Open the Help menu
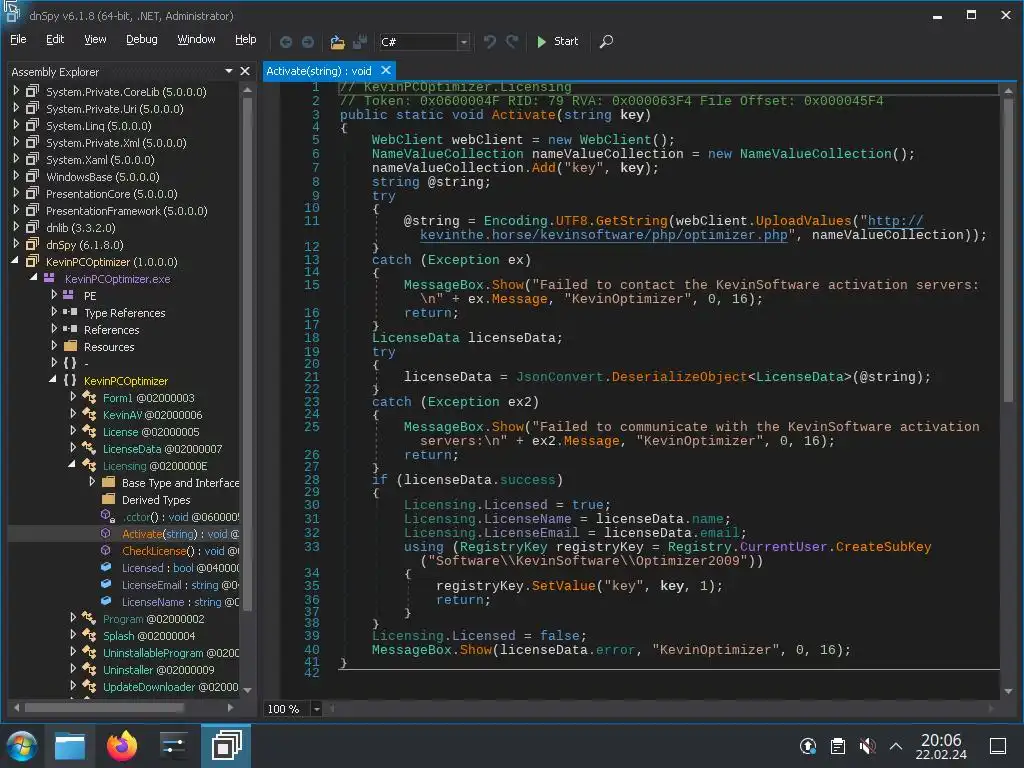This screenshot has height=768, width=1024. tap(246, 40)
